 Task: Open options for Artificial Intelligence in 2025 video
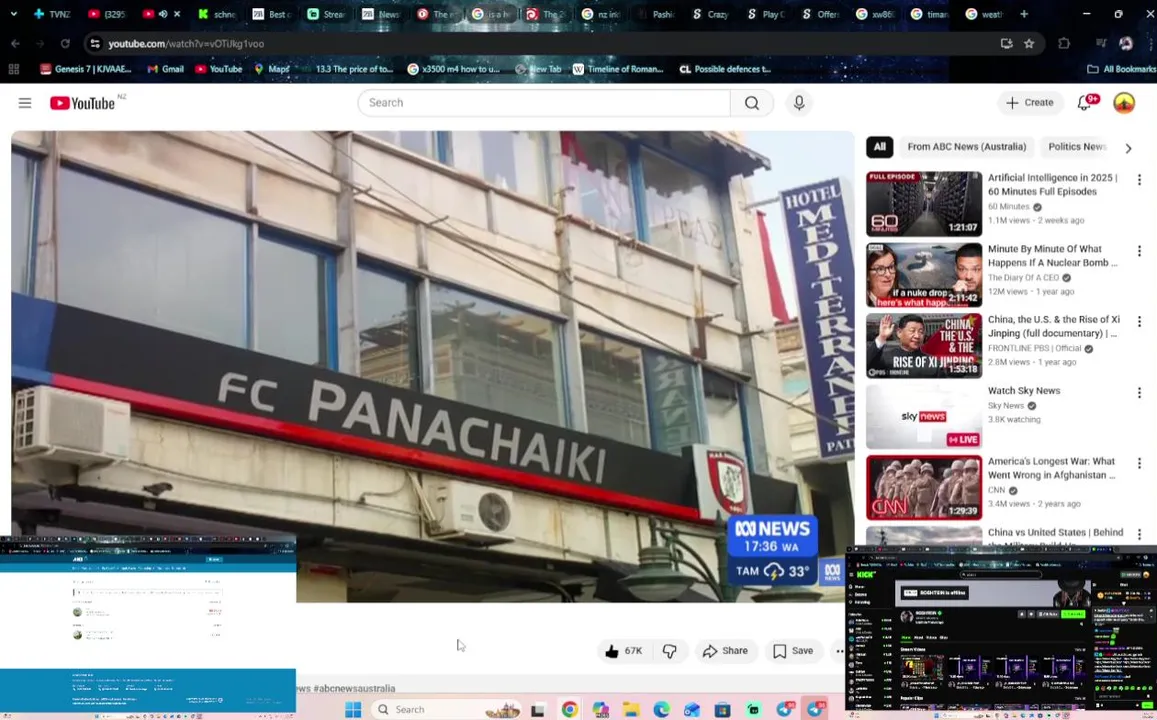1139,179
